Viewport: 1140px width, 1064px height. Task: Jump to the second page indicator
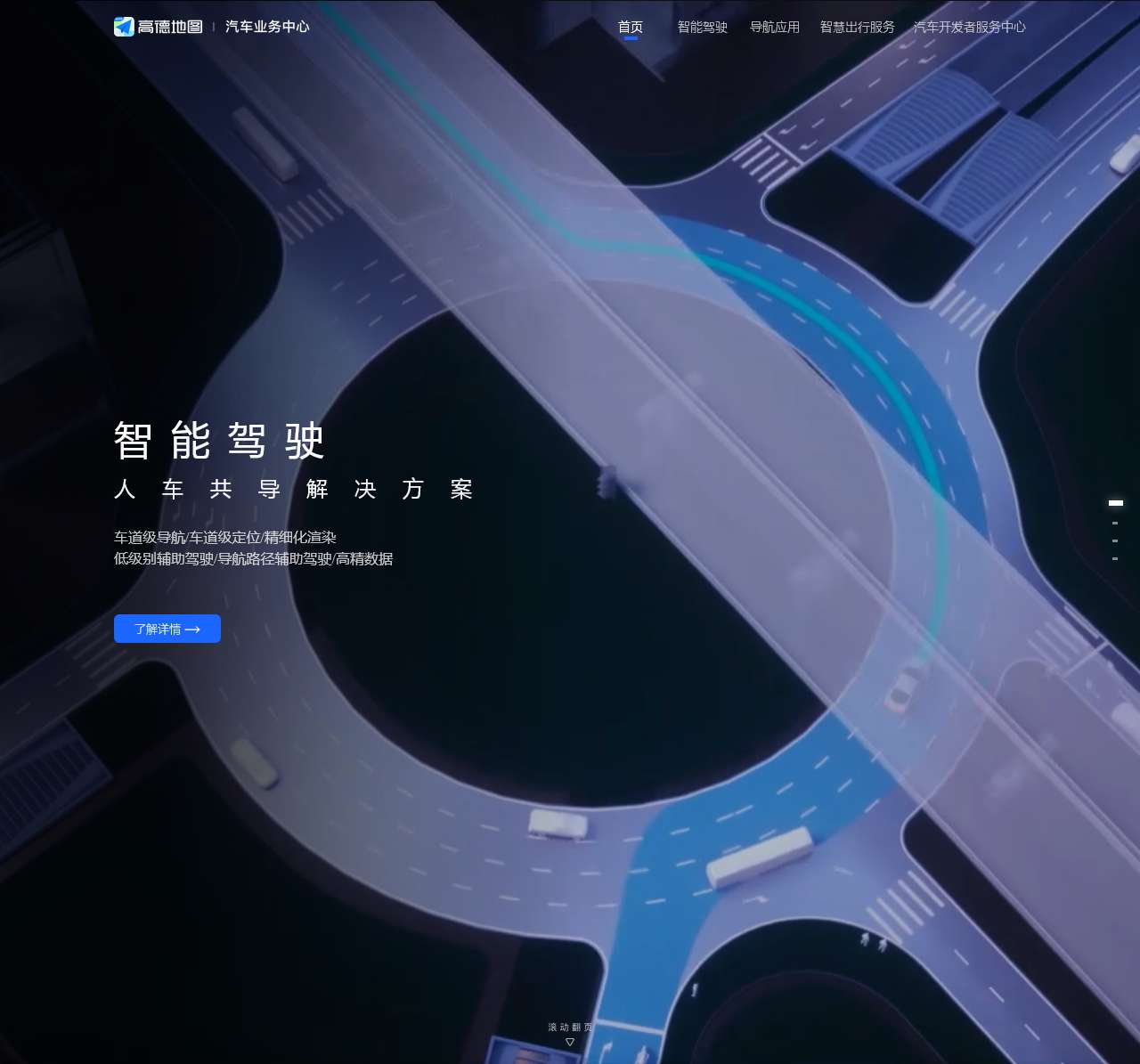coord(1115,523)
